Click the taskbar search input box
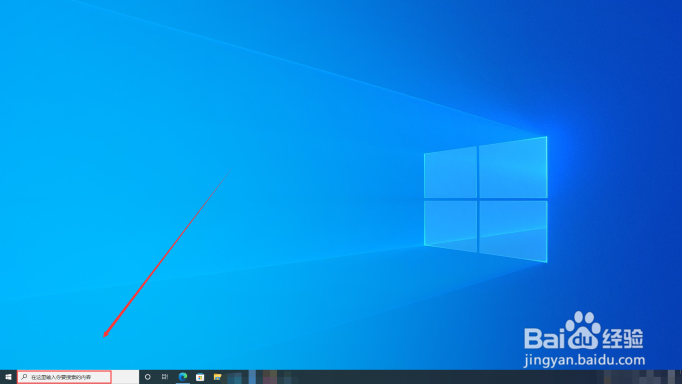Image resolution: width=682 pixels, height=384 pixels. pyautogui.click(x=78, y=377)
